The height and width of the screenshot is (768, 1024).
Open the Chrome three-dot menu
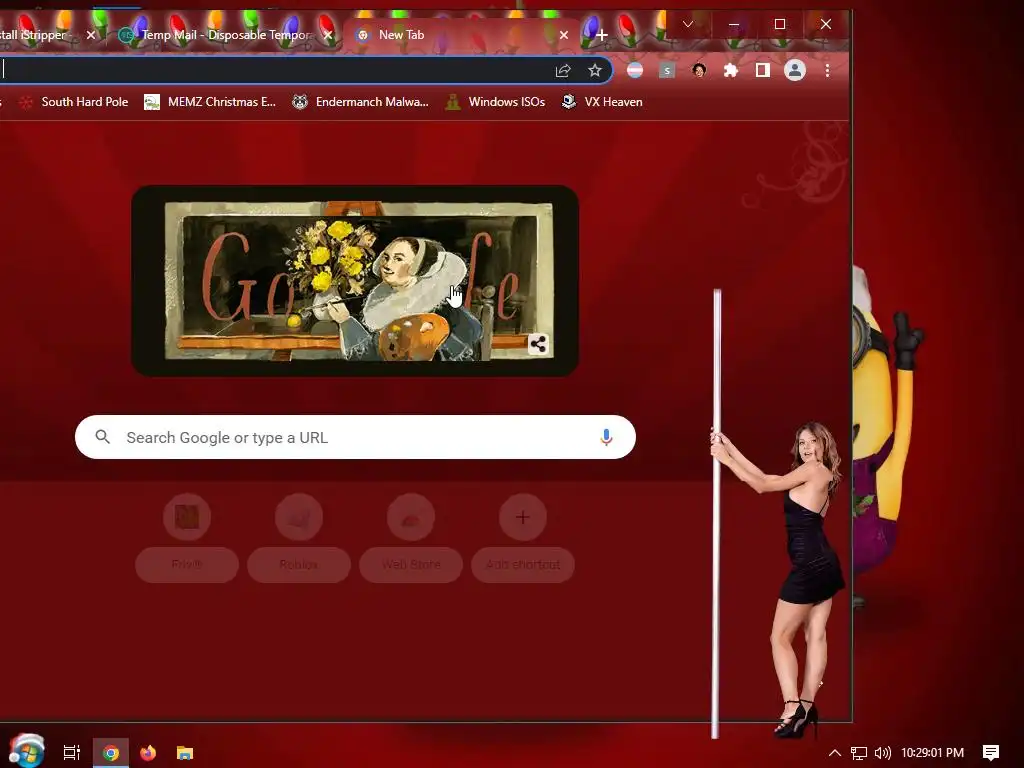827,71
